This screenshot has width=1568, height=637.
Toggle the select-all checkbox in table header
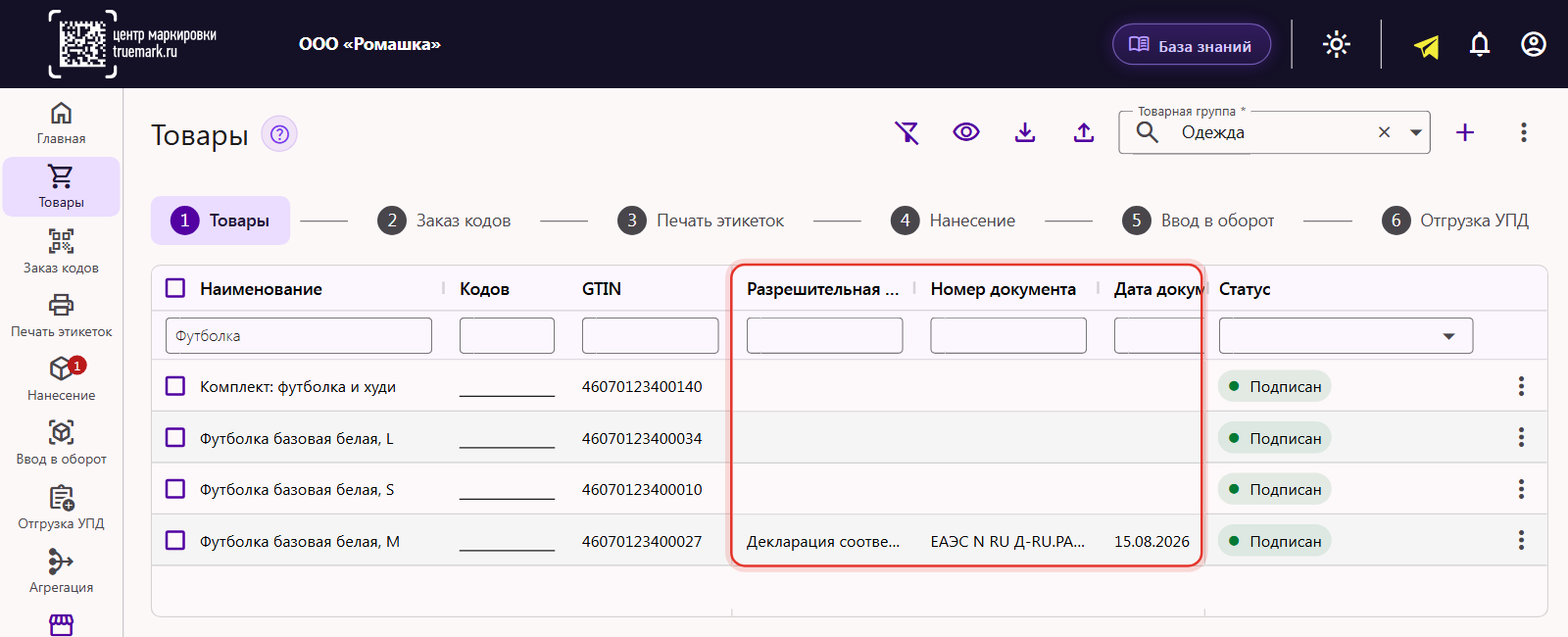(175, 288)
